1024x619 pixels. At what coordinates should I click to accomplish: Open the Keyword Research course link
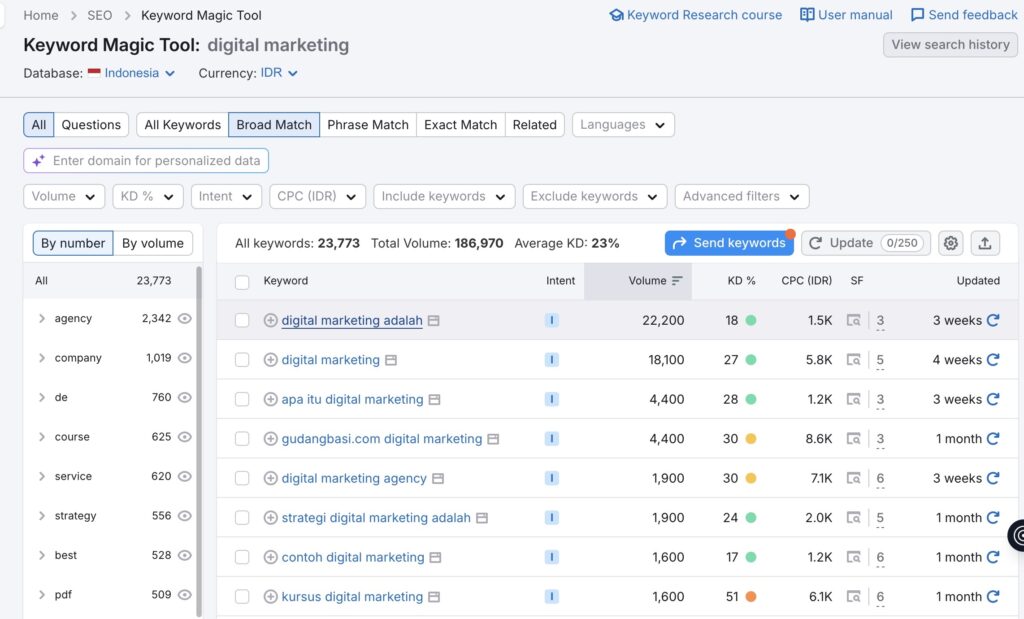point(696,15)
